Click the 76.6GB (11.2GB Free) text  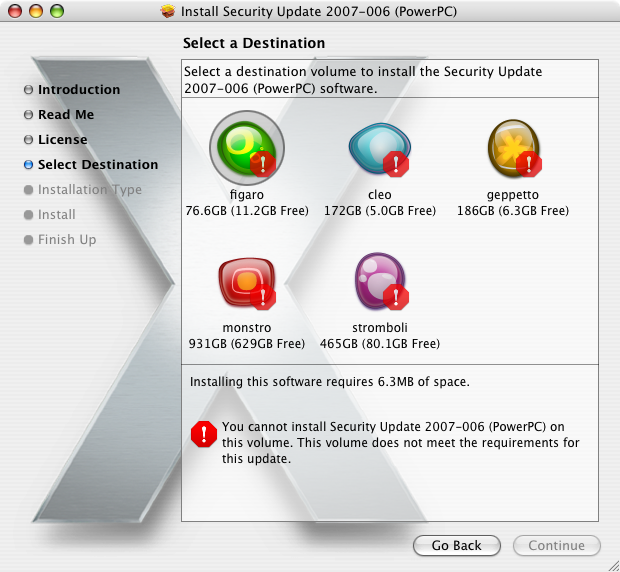click(247, 210)
